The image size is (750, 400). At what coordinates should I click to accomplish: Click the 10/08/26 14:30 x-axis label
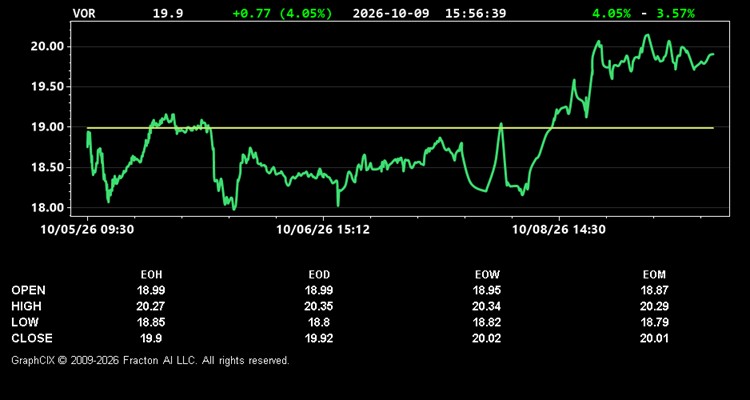click(559, 230)
